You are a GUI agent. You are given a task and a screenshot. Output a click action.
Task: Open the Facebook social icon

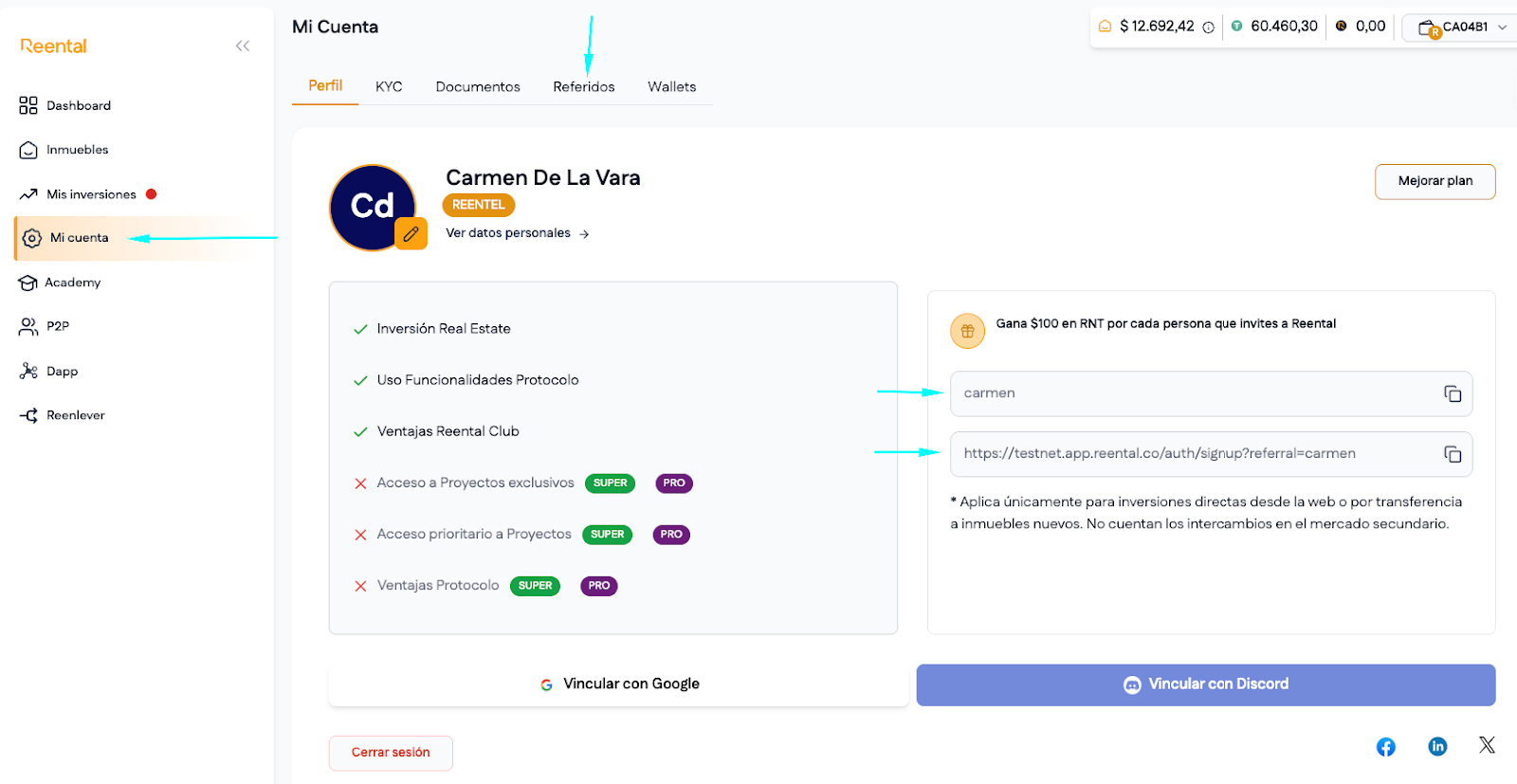tap(1386, 747)
